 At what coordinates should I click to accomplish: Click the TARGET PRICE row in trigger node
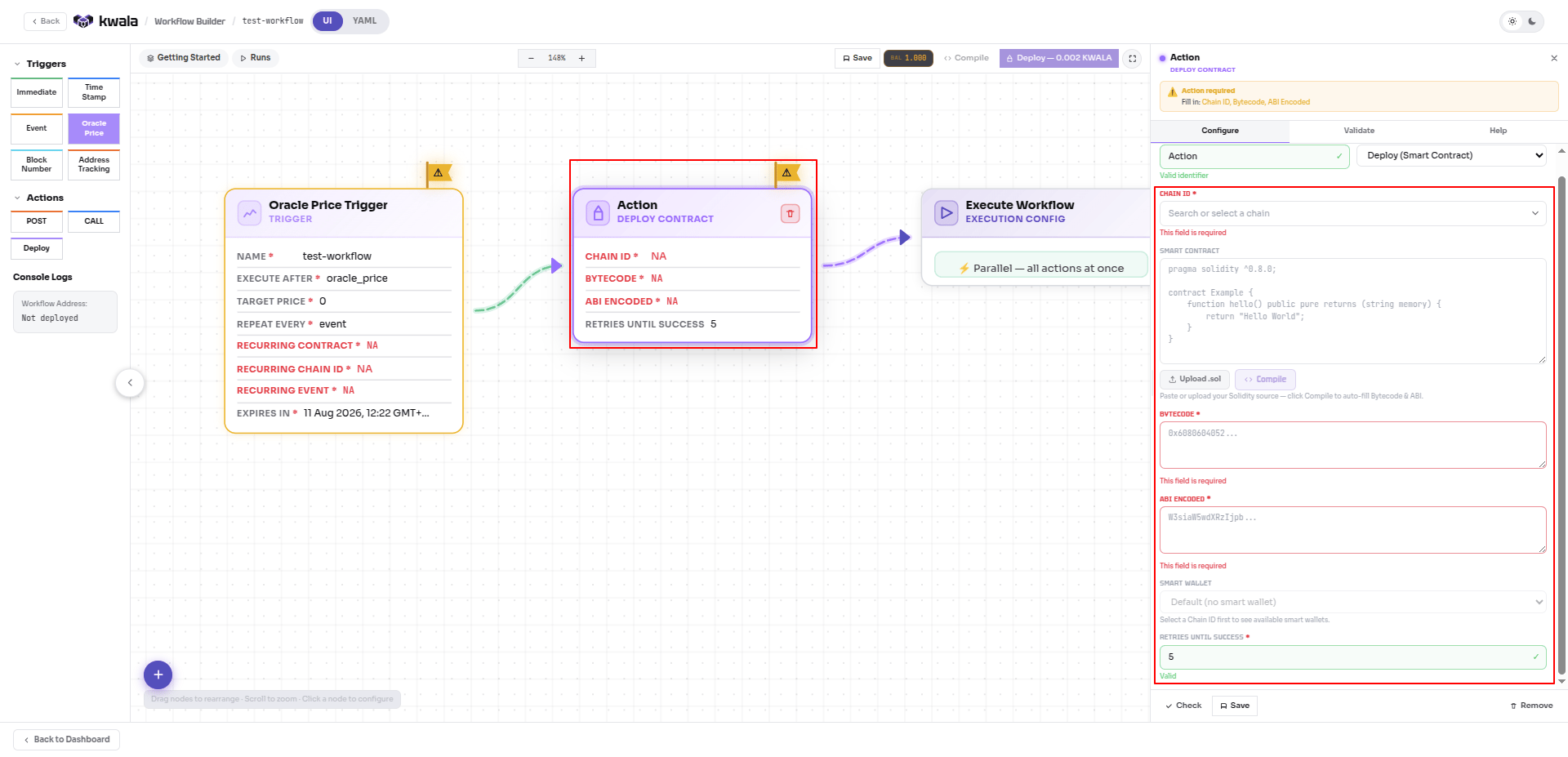coord(344,301)
